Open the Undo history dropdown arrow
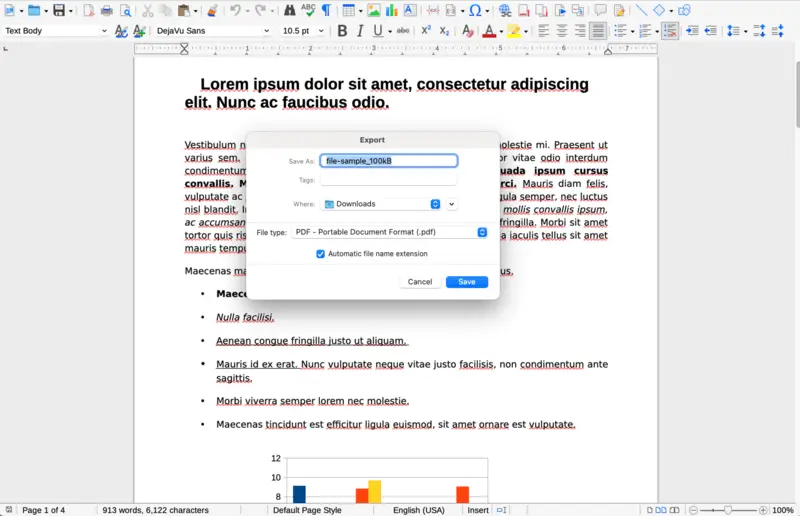 point(247,11)
